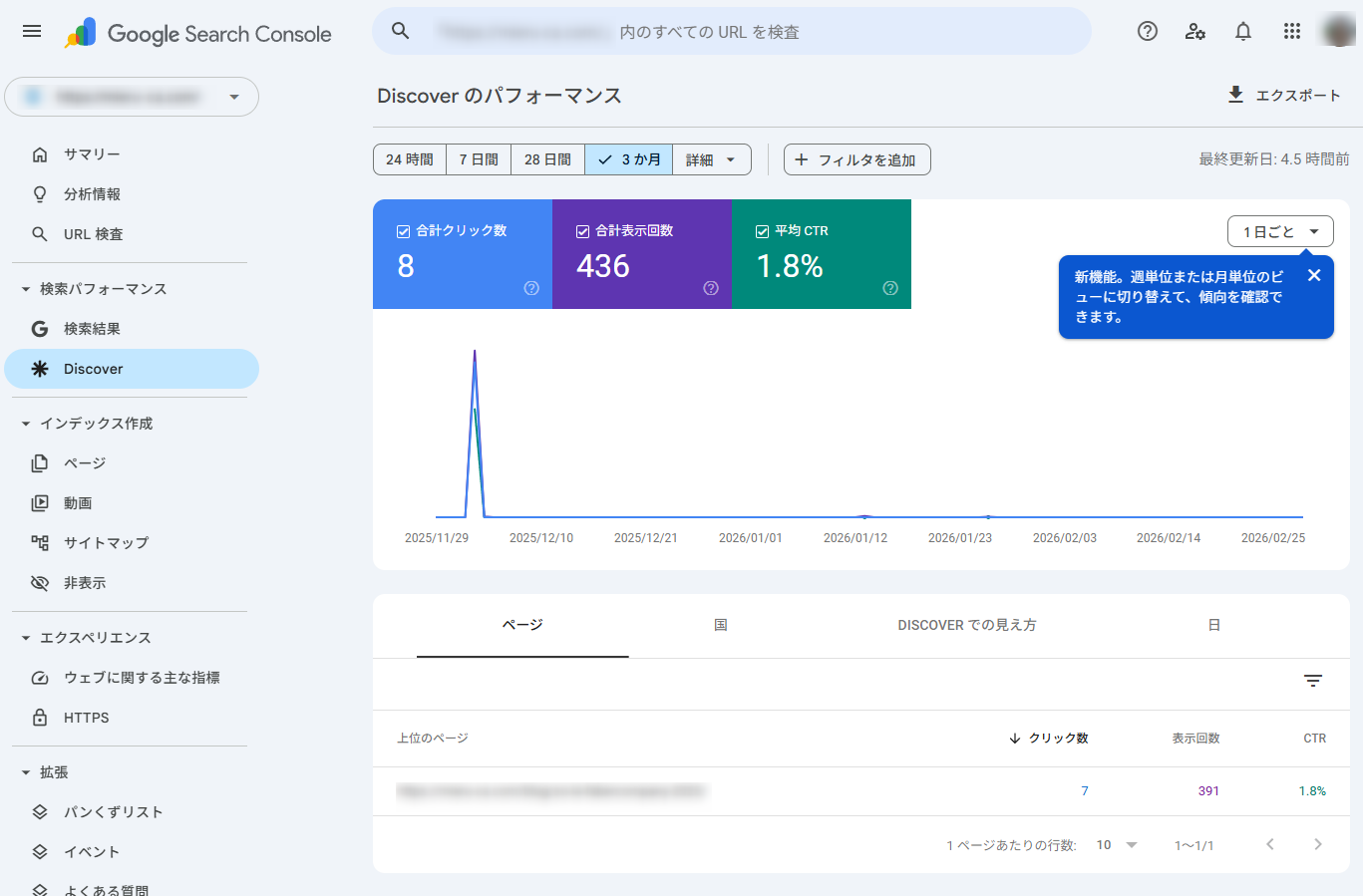Open the 詳細 date range dropdown
This screenshot has width=1363, height=896.
point(712,159)
